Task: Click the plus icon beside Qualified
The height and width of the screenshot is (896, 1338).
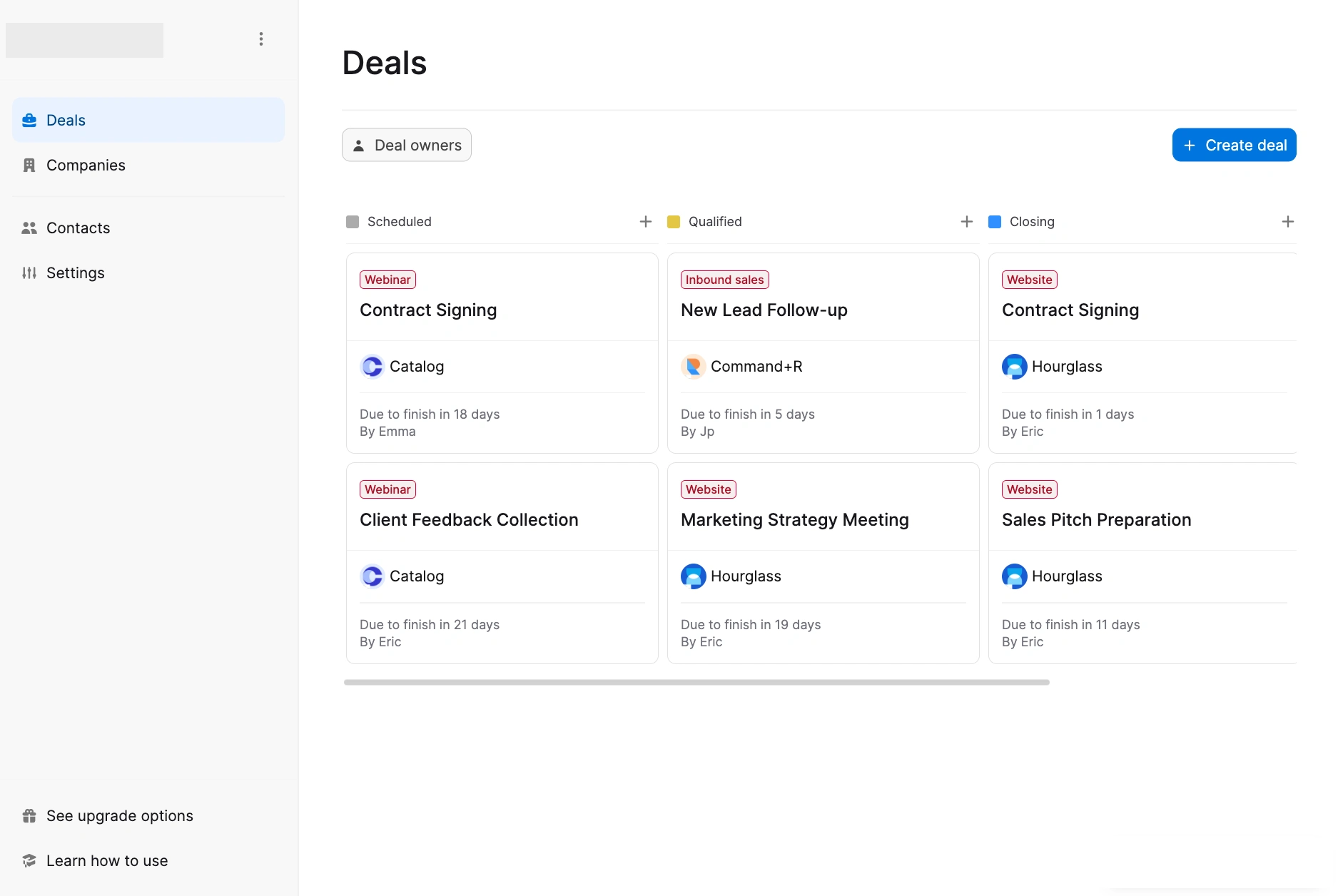Action: pos(967,222)
